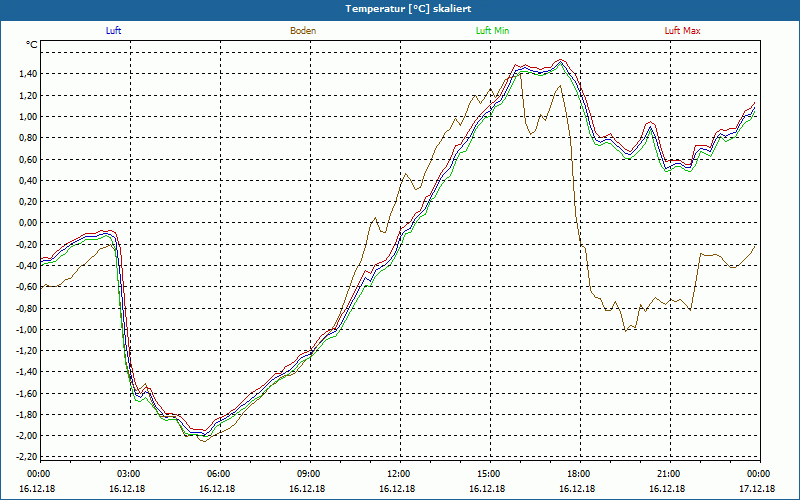Click the °C axis unit label
800x500 pixels.
[x=32, y=45]
